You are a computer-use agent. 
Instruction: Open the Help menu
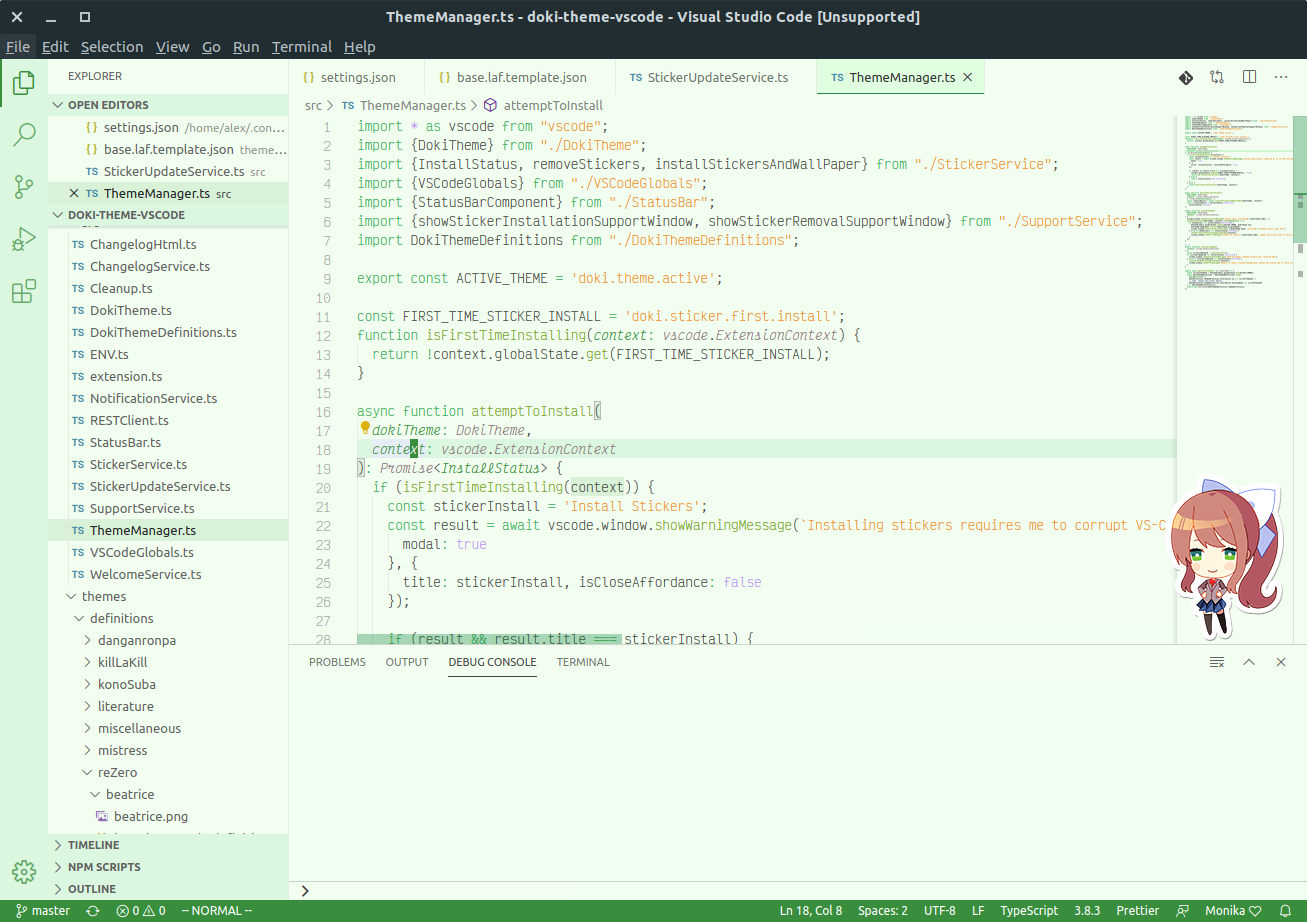pyautogui.click(x=360, y=46)
